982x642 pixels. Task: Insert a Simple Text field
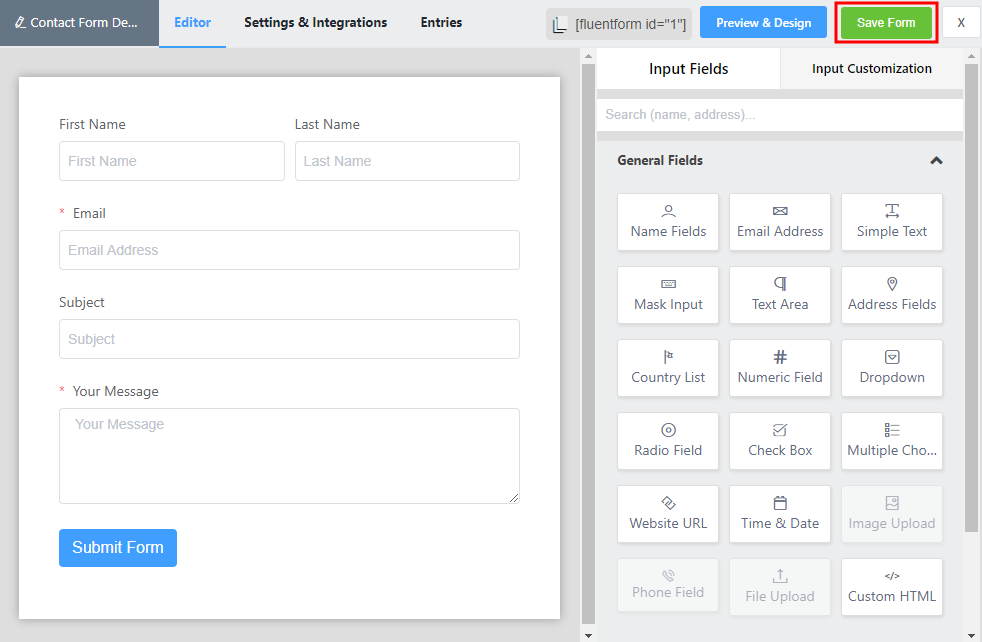point(890,222)
